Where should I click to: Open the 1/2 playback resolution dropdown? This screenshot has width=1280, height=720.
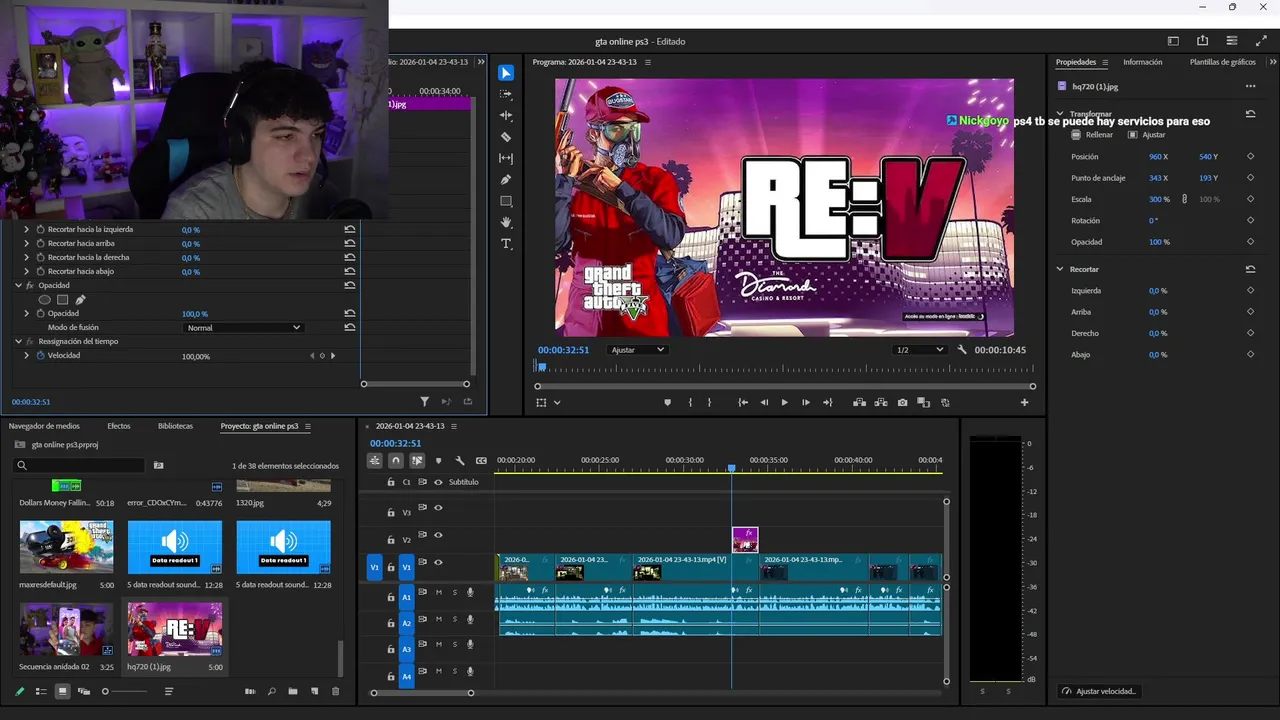(x=919, y=350)
